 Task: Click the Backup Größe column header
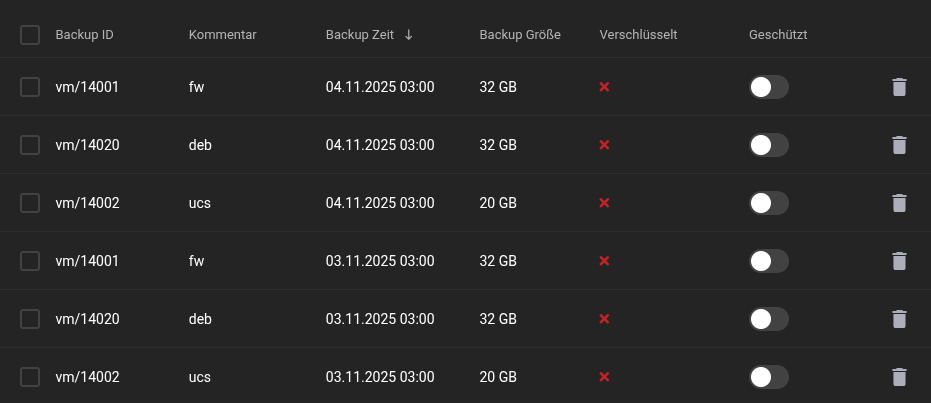[520, 35]
